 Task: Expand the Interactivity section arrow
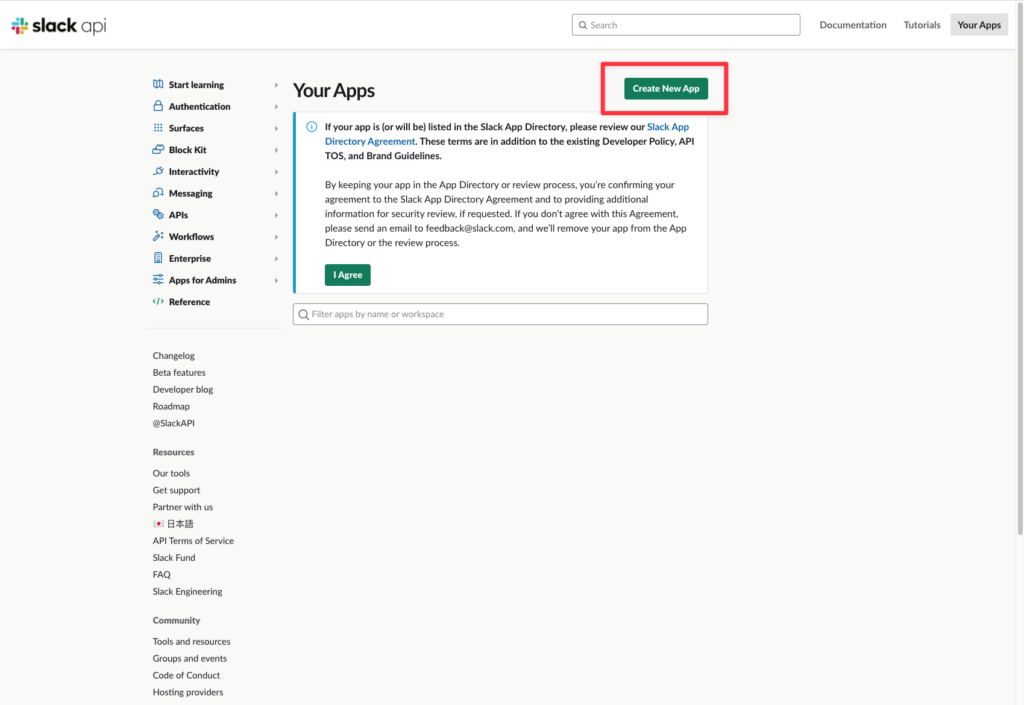click(276, 172)
